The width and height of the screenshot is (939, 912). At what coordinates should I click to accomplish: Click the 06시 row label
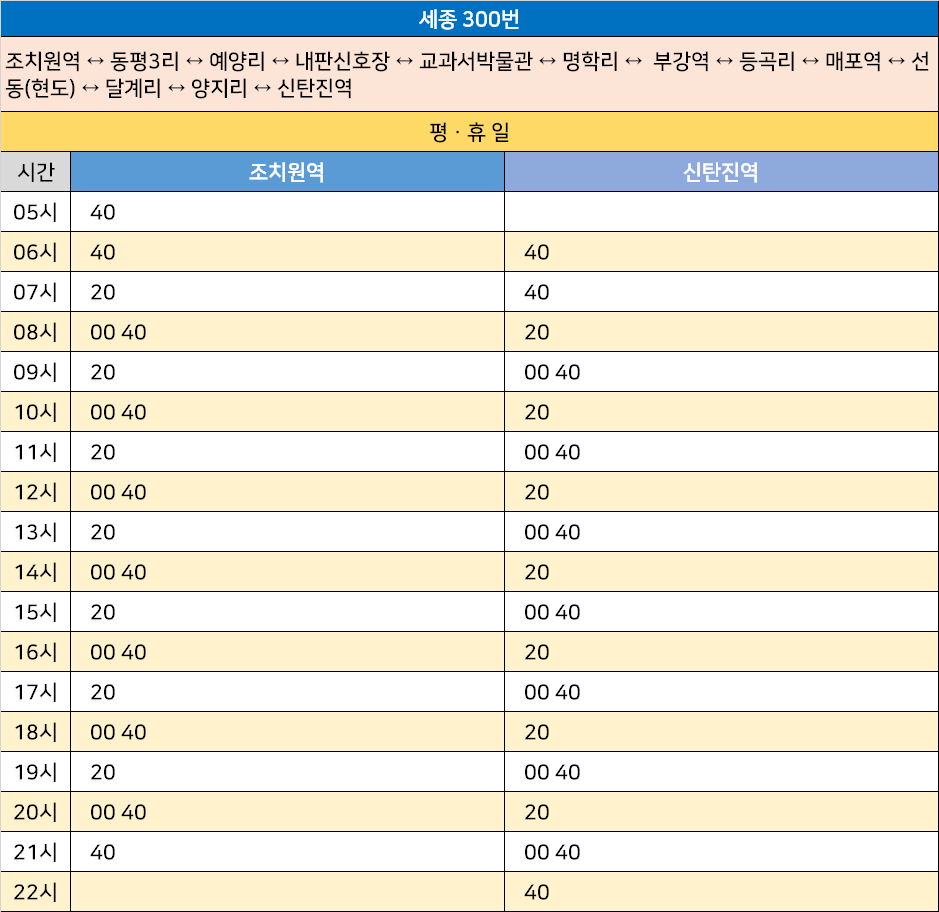click(35, 252)
